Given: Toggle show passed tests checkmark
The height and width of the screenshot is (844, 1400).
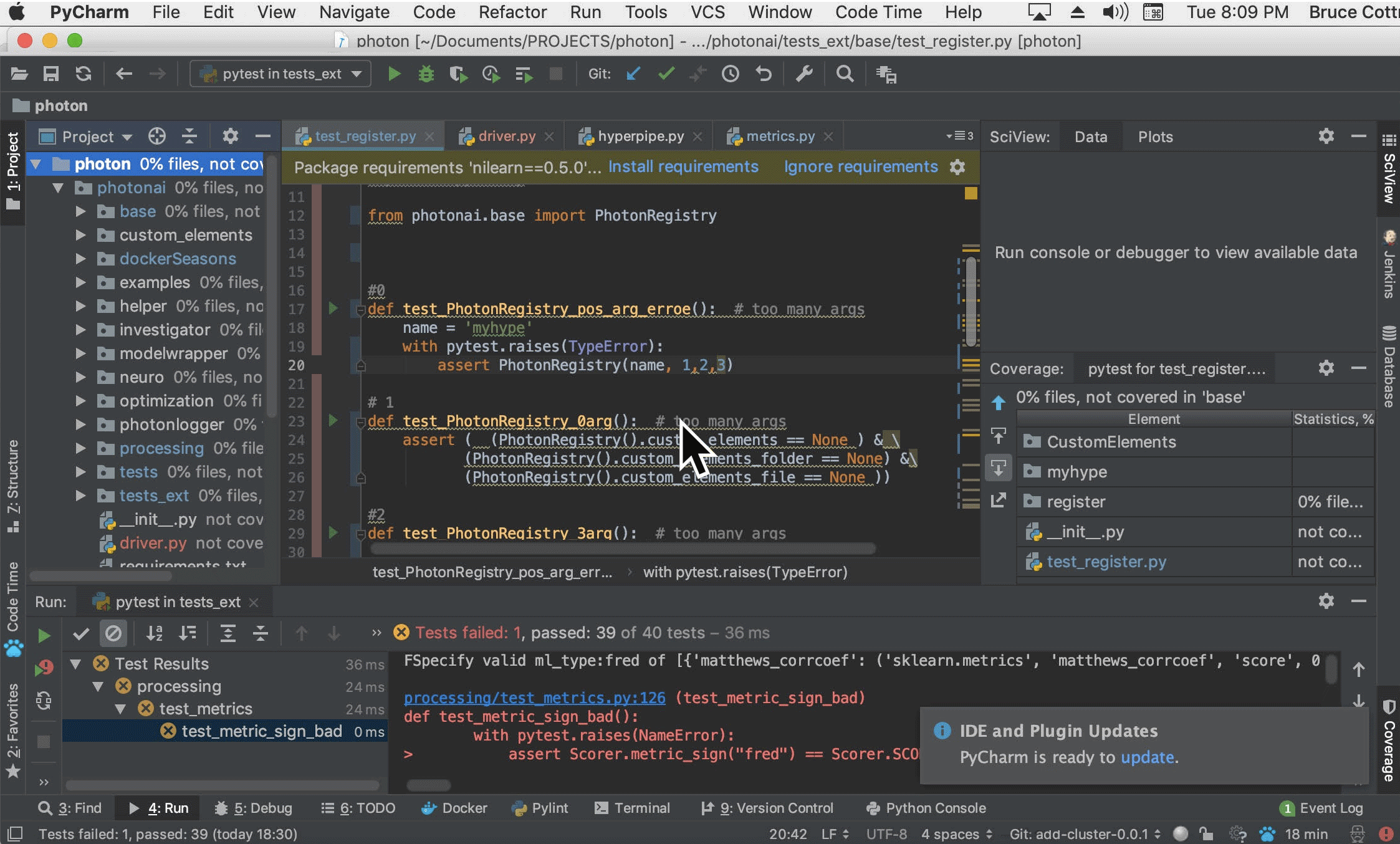Looking at the screenshot, I should tap(81, 634).
